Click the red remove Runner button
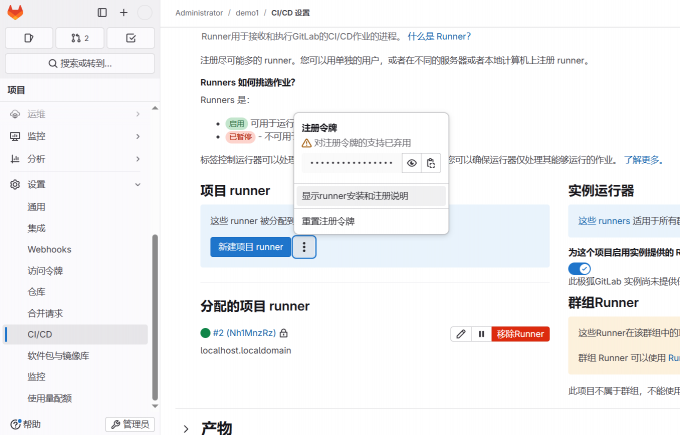Viewport: 680px width, 435px height. pyautogui.click(x=520, y=334)
